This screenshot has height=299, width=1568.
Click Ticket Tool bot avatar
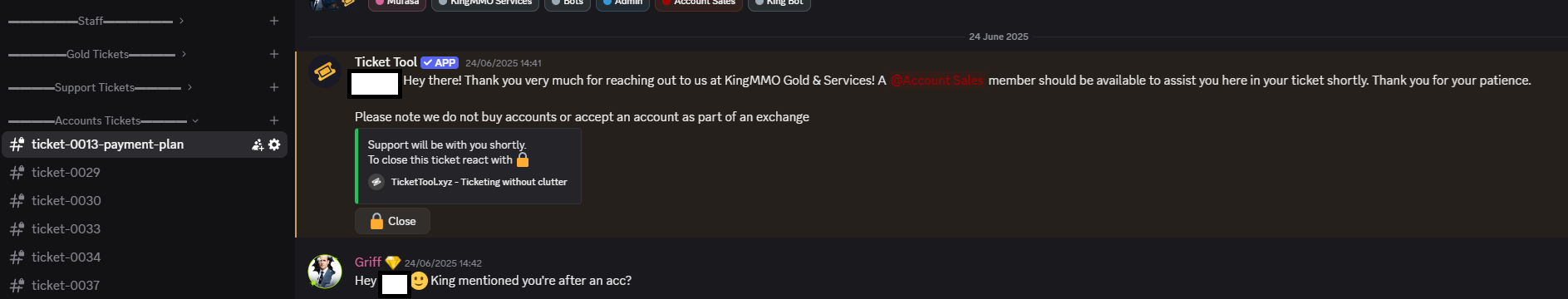325,71
